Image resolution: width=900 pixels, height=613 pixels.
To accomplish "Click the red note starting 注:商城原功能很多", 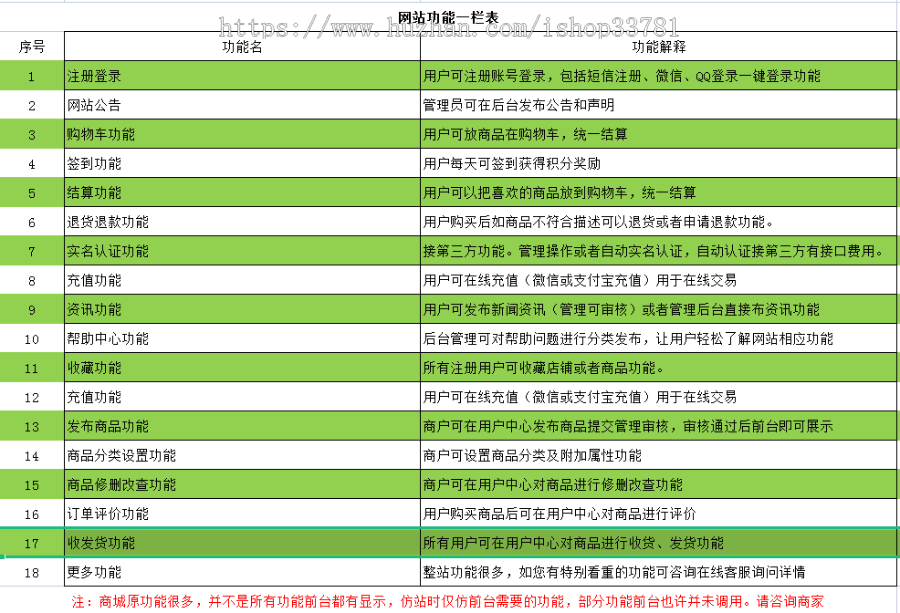I will click(448, 601).
